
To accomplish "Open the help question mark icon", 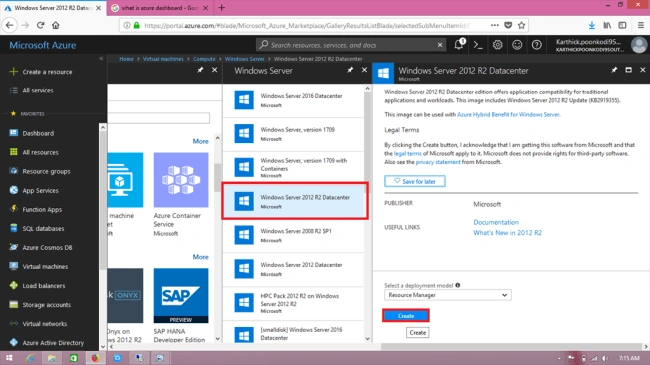I will click(x=536, y=45).
